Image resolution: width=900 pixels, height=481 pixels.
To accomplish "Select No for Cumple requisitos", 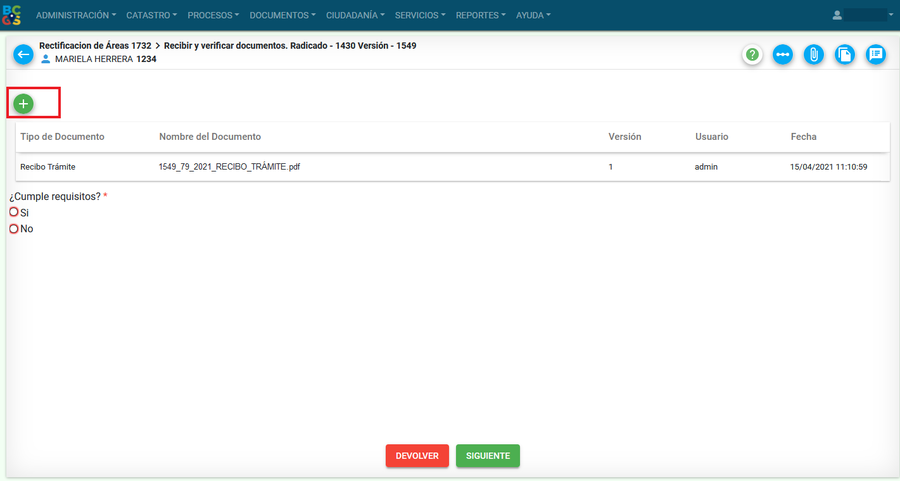I will [x=14, y=229].
